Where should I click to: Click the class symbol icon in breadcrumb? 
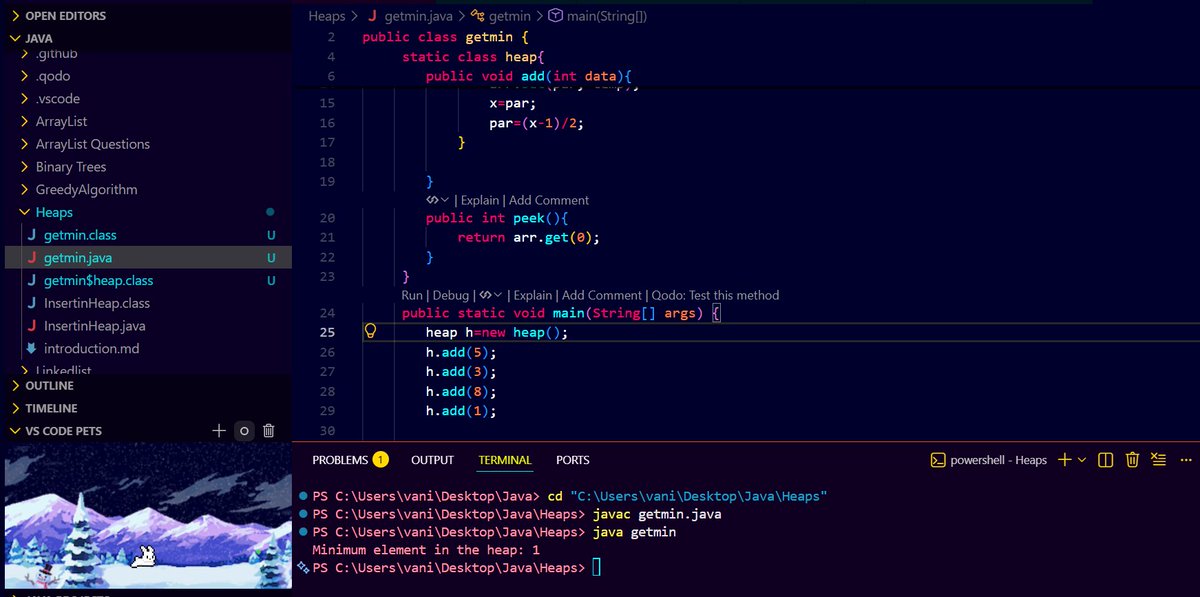pos(478,16)
